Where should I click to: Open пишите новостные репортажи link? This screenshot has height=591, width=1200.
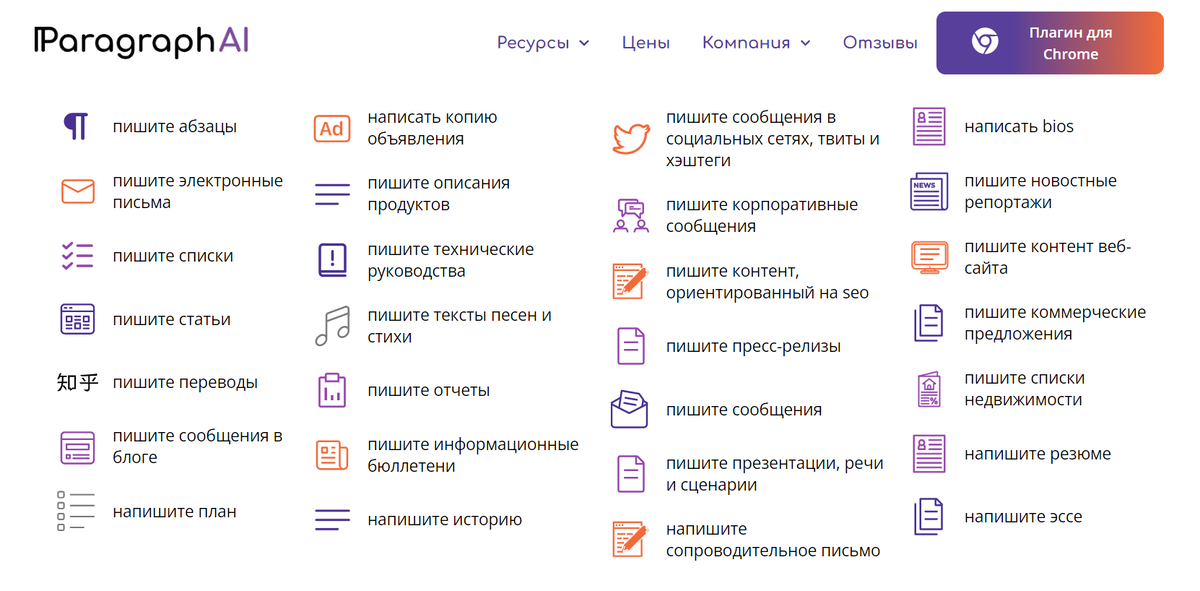click(x=1040, y=191)
